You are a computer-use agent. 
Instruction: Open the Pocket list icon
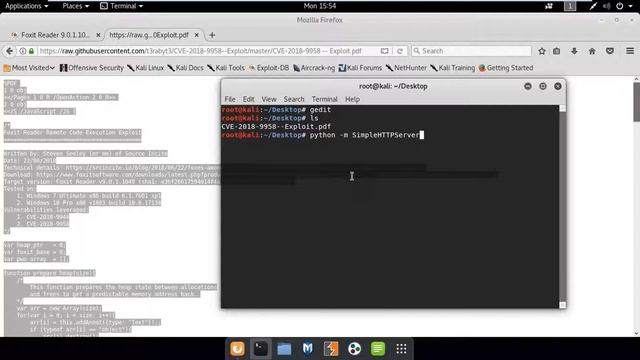610,51
